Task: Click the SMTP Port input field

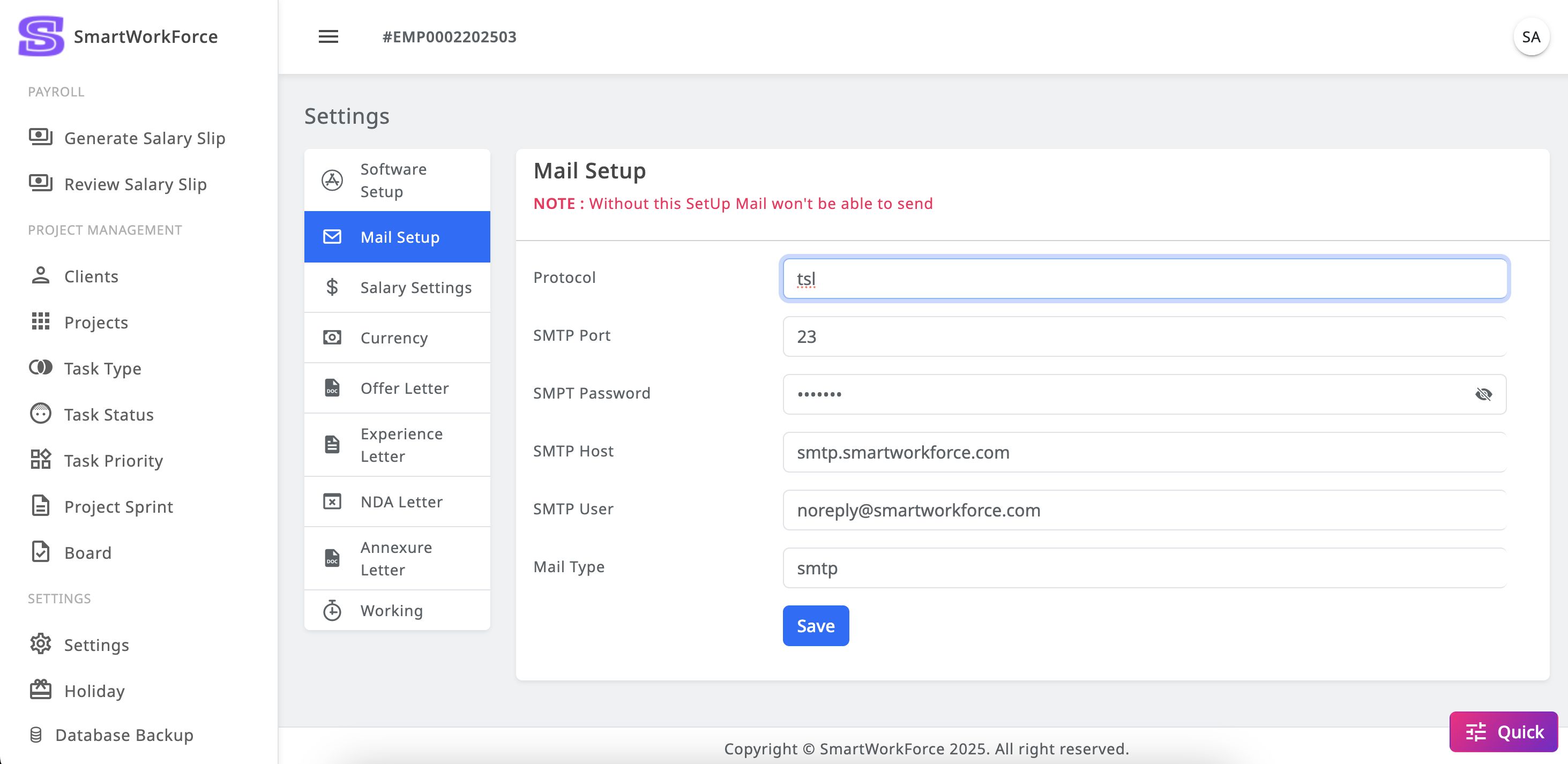Action: pos(1144,336)
